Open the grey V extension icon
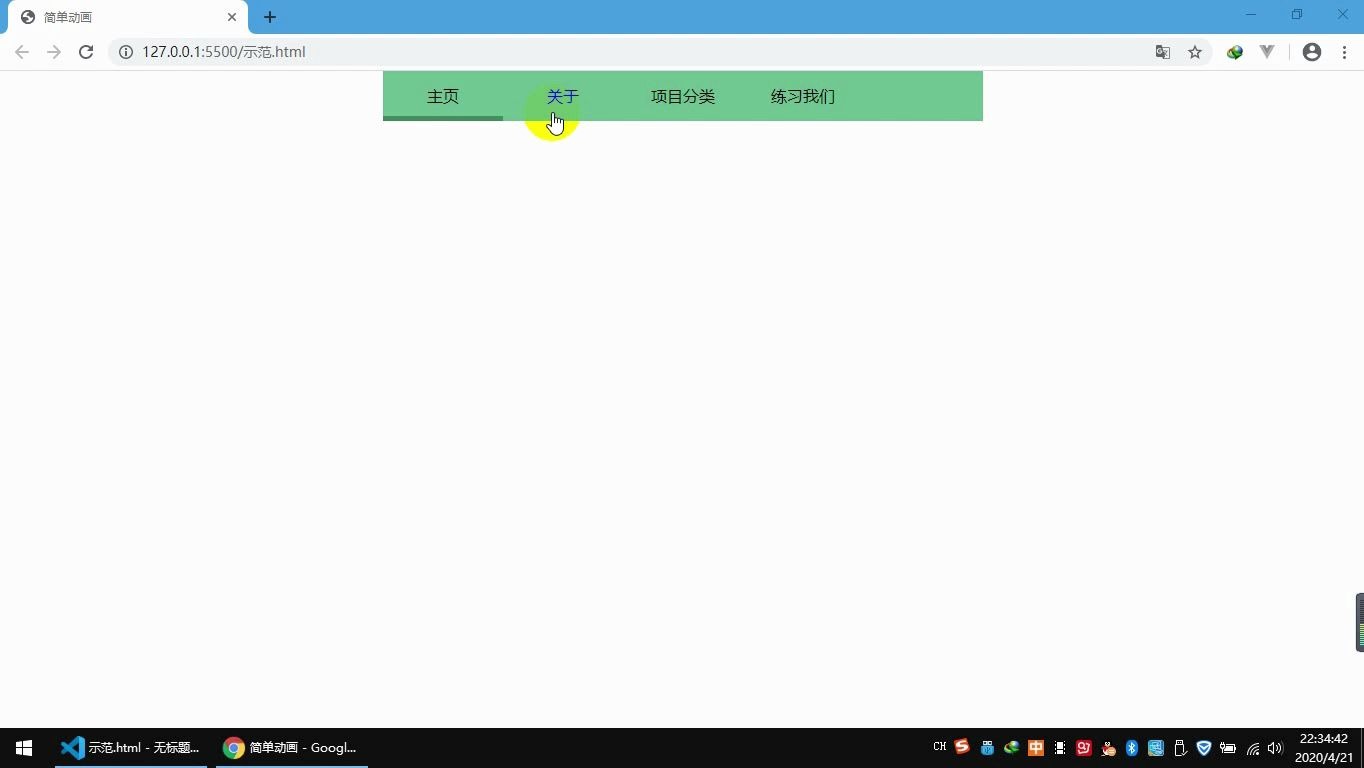 (x=1267, y=52)
